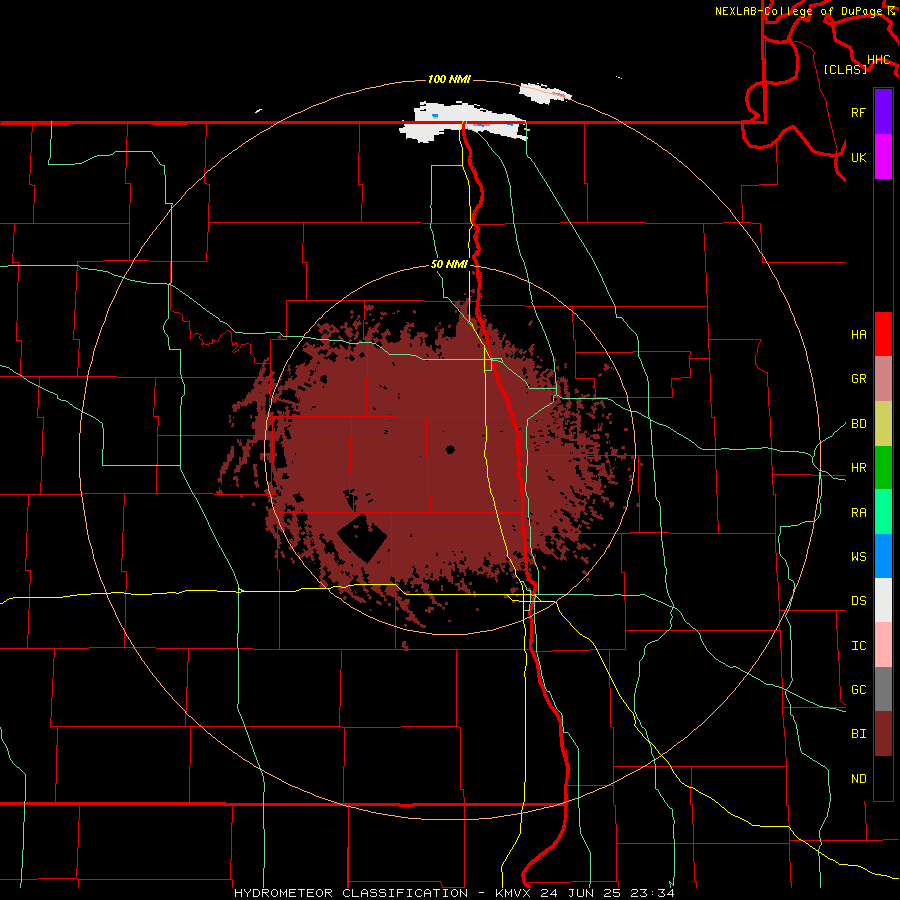Viewport: 900px width, 900px height.
Task: Click the IC legend label
Action: coord(858,646)
